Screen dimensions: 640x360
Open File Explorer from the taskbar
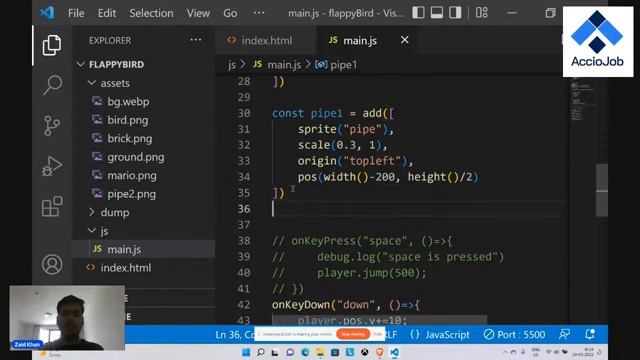point(320,352)
